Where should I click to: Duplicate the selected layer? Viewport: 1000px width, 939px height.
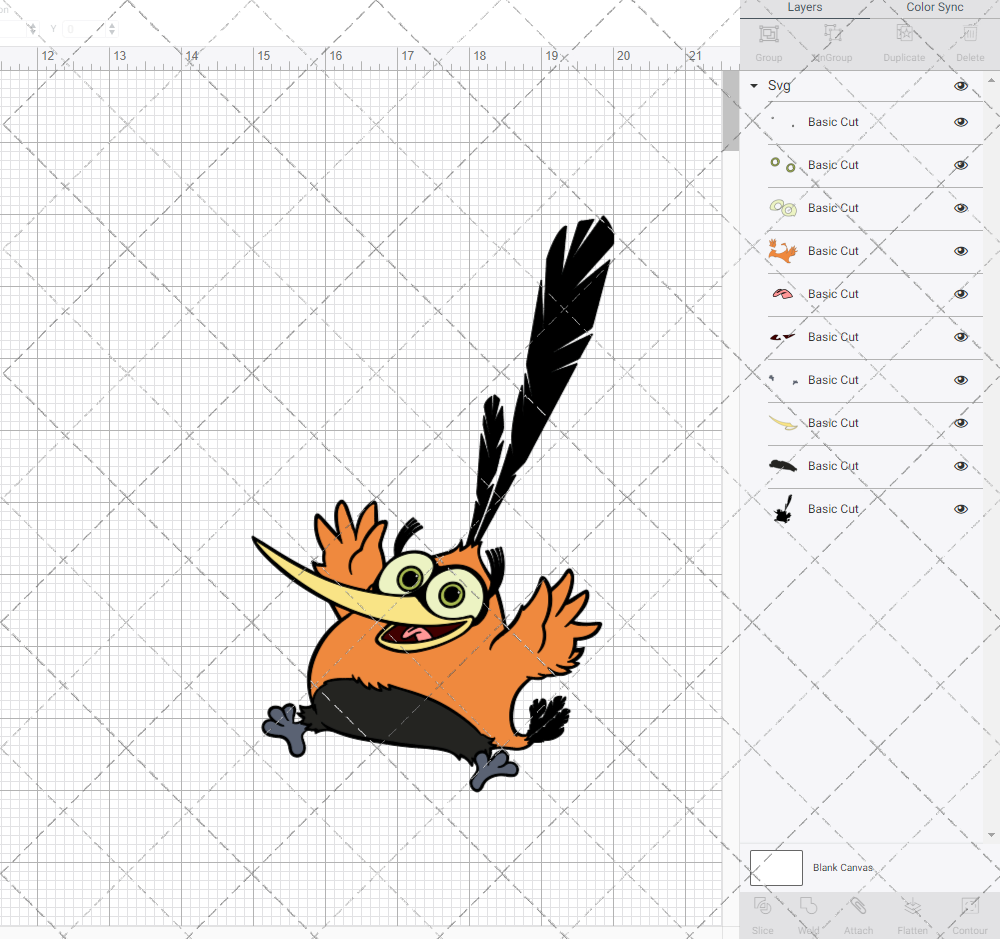pyautogui.click(x=903, y=41)
